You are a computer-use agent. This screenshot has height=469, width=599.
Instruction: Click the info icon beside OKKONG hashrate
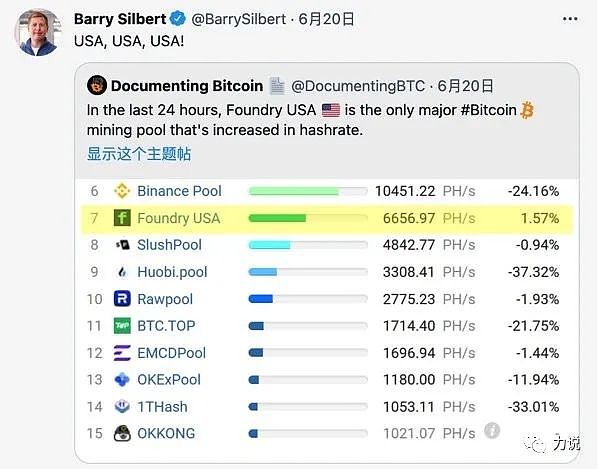coord(492,430)
